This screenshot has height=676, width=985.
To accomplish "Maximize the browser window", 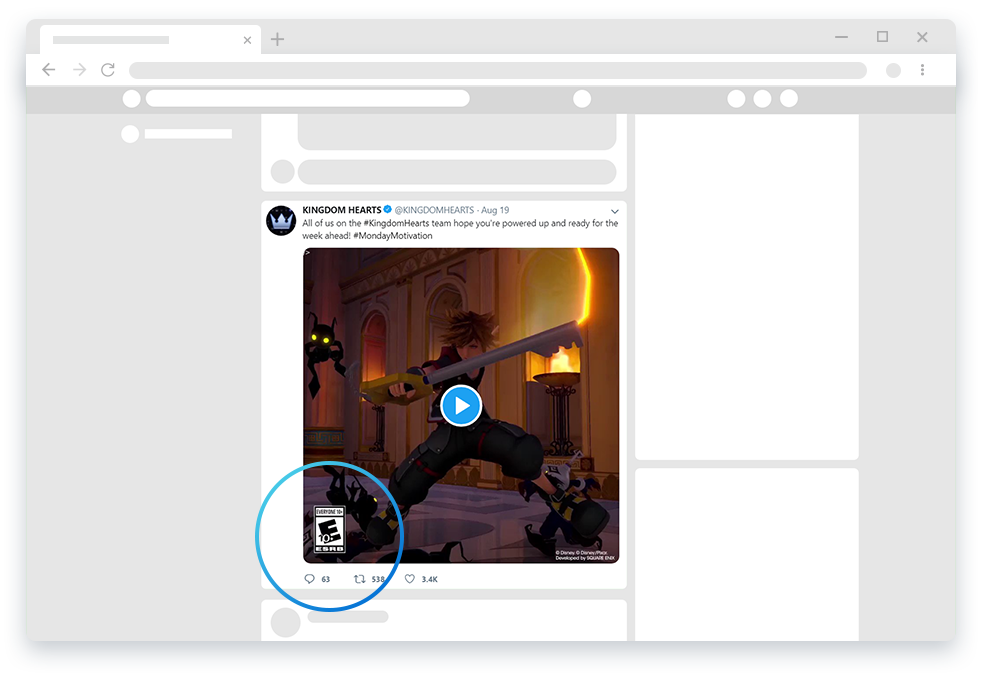I will [883, 37].
